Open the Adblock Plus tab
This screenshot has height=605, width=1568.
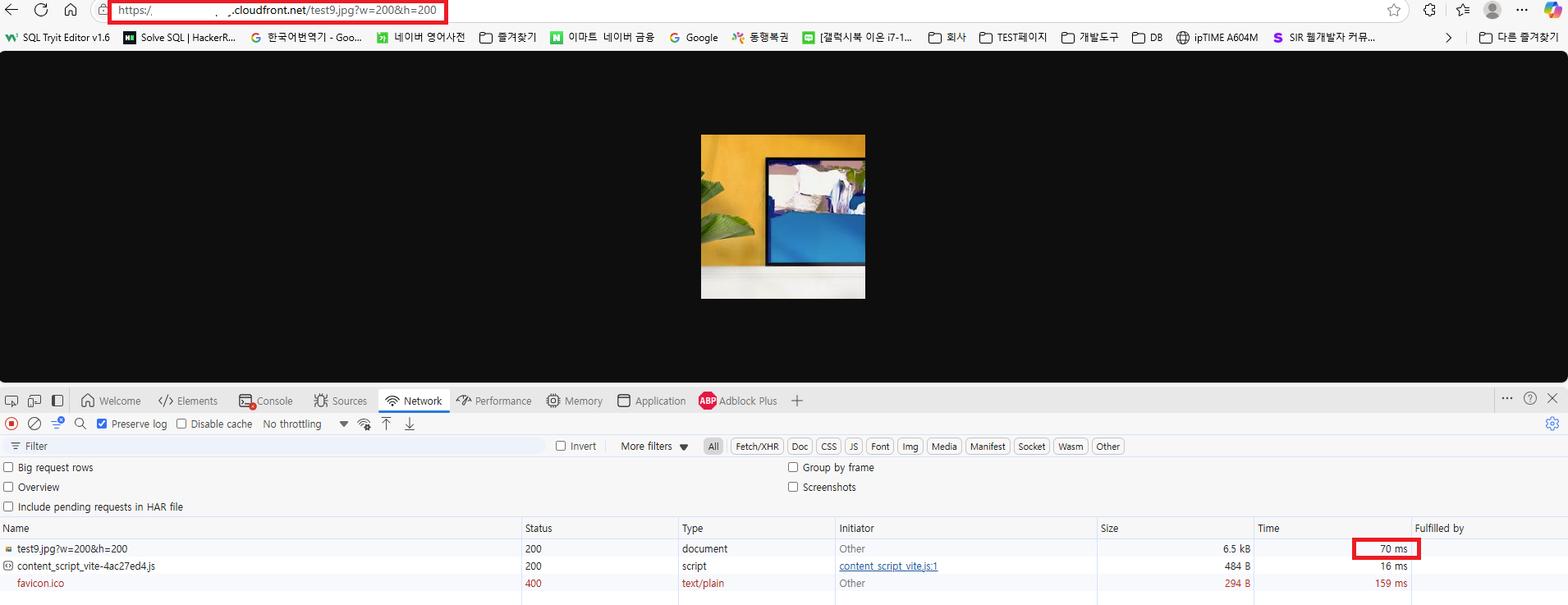[737, 401]
